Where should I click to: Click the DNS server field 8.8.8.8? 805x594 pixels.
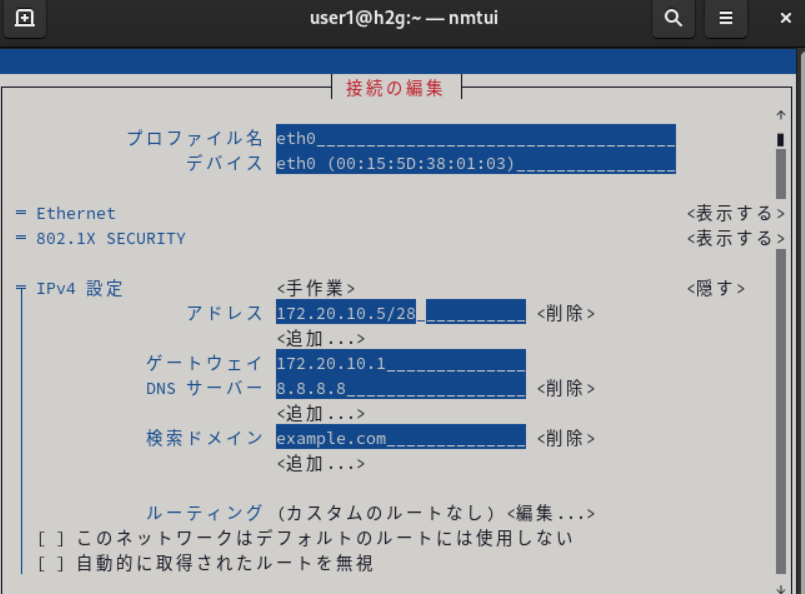coord(400,388)
